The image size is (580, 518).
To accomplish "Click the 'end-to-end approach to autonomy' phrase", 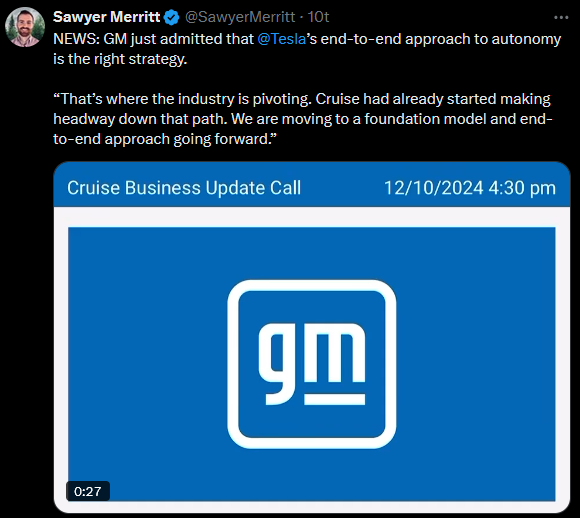I will (441, 39).
